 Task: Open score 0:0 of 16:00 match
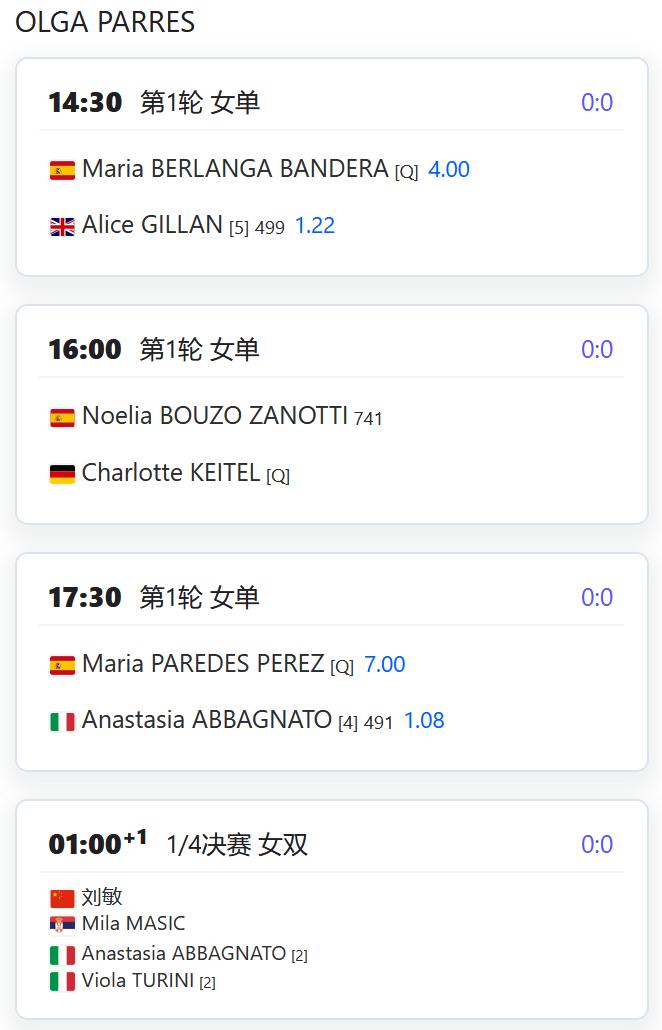[x=597, y=349]
